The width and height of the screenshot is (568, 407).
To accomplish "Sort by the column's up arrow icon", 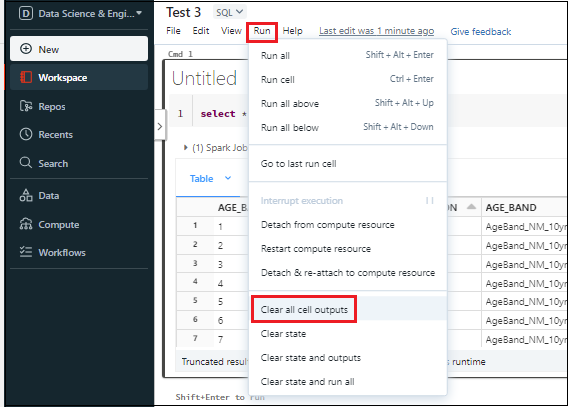I will (471, 207).
